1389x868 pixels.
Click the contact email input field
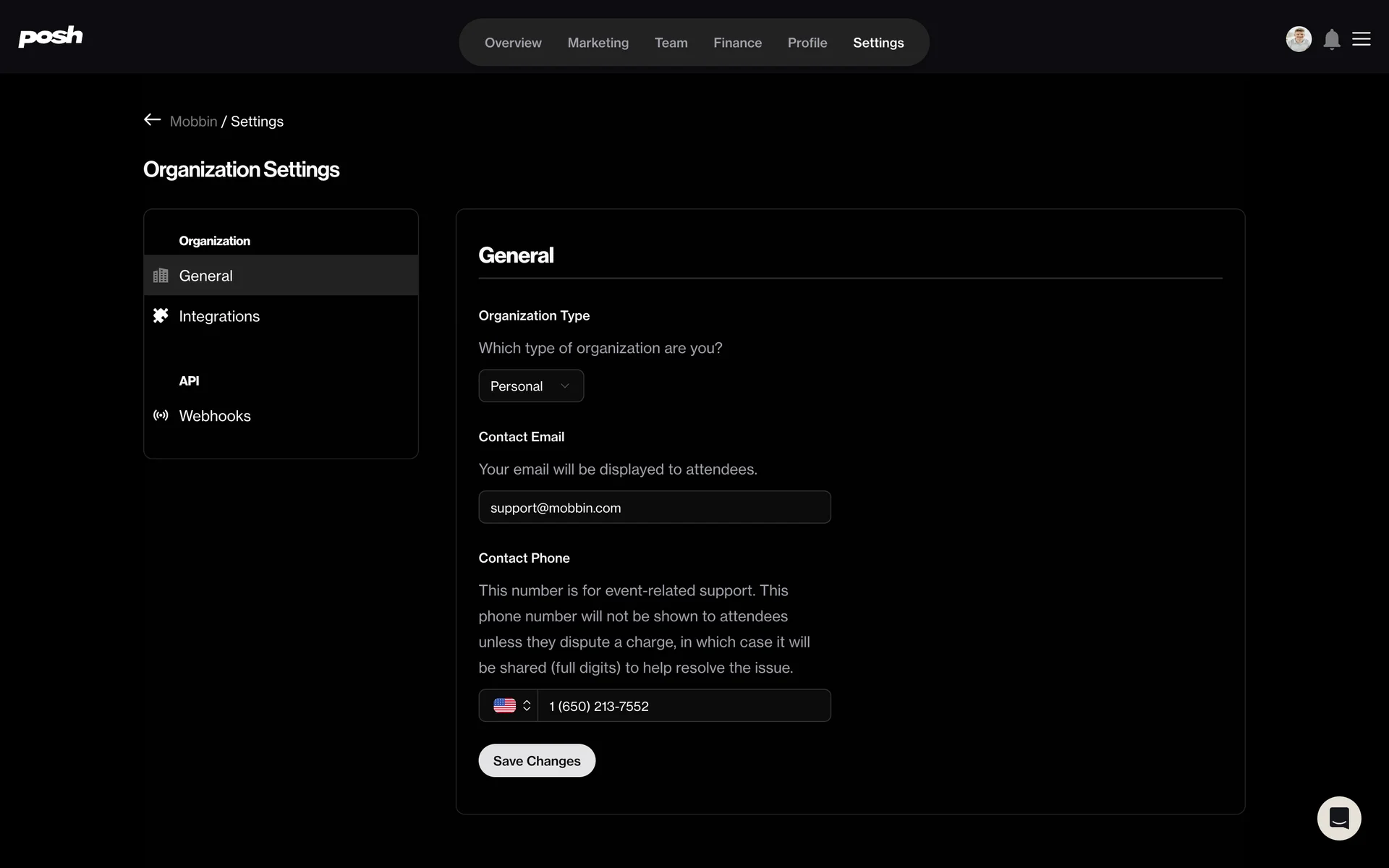[x=654, y=508]
